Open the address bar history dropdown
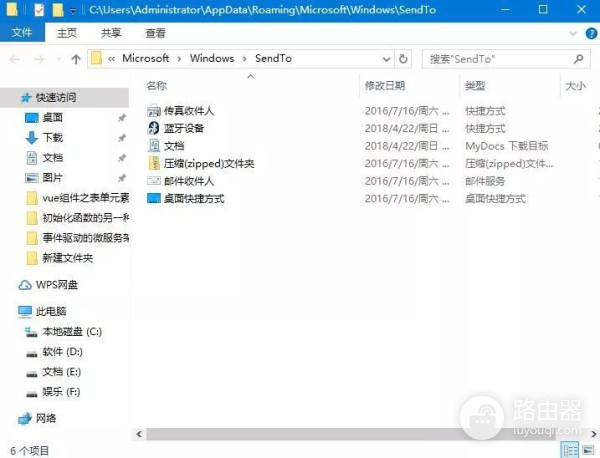This screenshot has height=458, width=600. click(386, 59)
